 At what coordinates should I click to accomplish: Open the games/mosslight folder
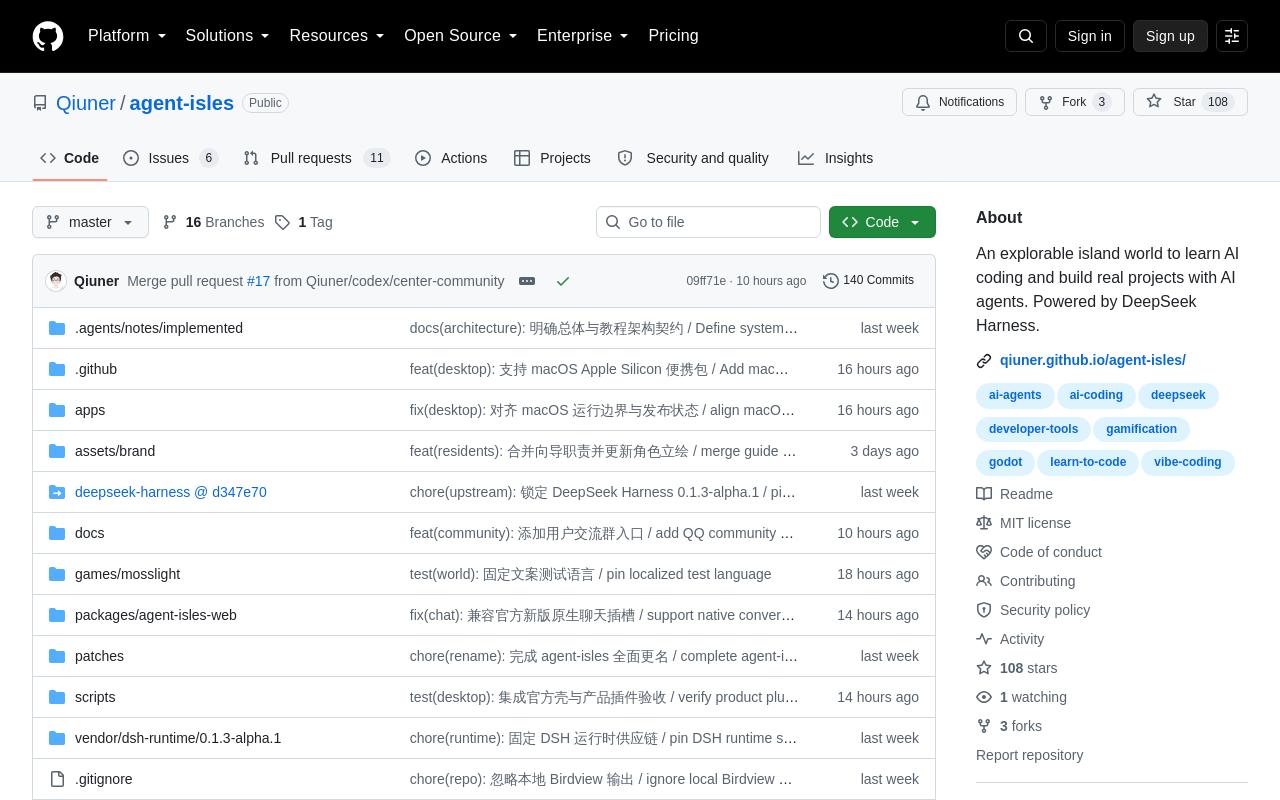point(127,574)
